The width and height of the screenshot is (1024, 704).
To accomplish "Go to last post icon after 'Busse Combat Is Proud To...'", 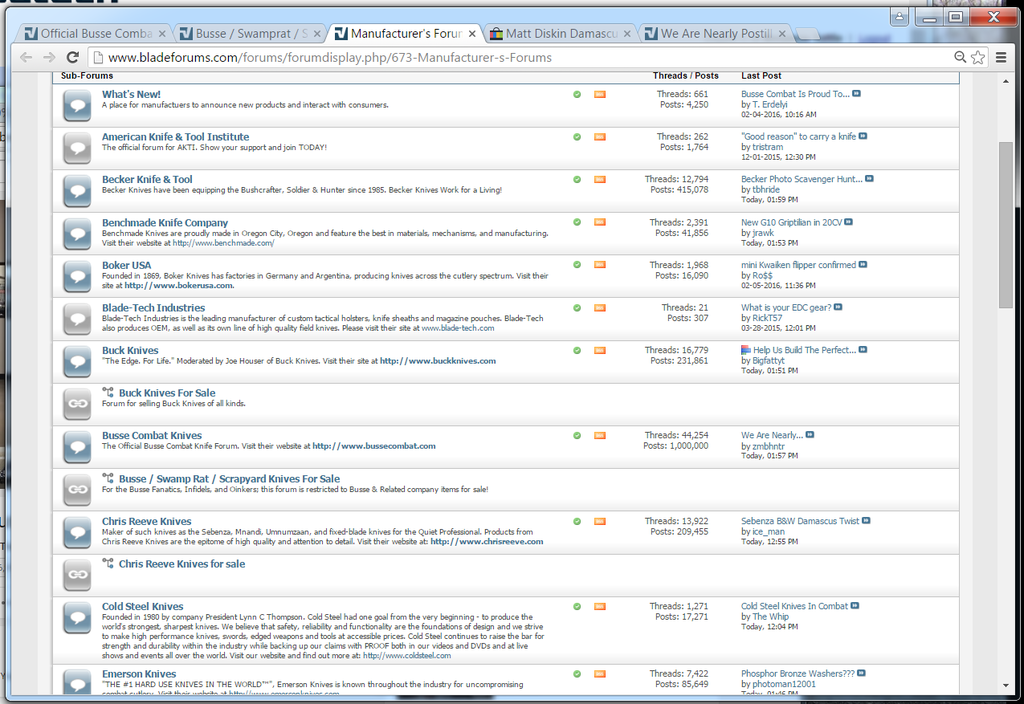I will pos(856,94).
